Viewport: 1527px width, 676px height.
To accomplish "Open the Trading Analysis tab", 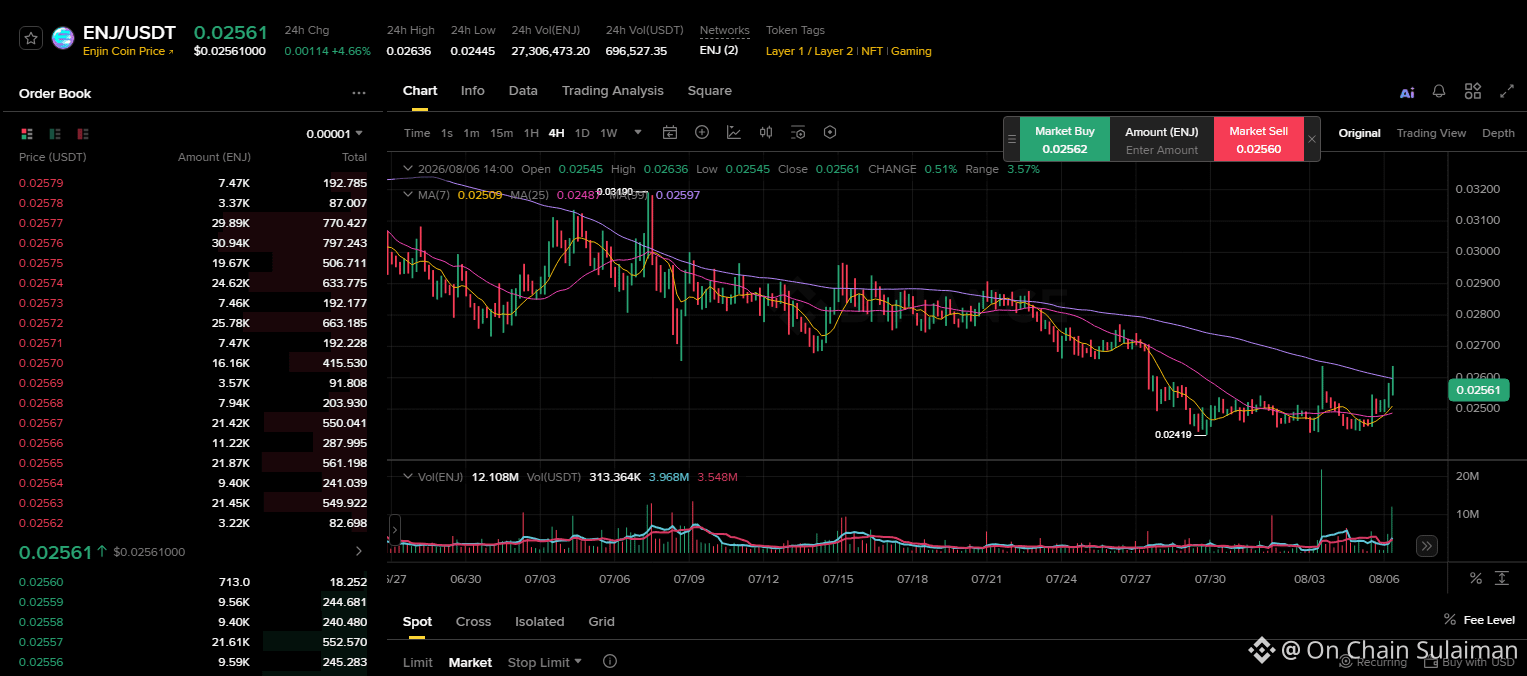I will (612, 91).
